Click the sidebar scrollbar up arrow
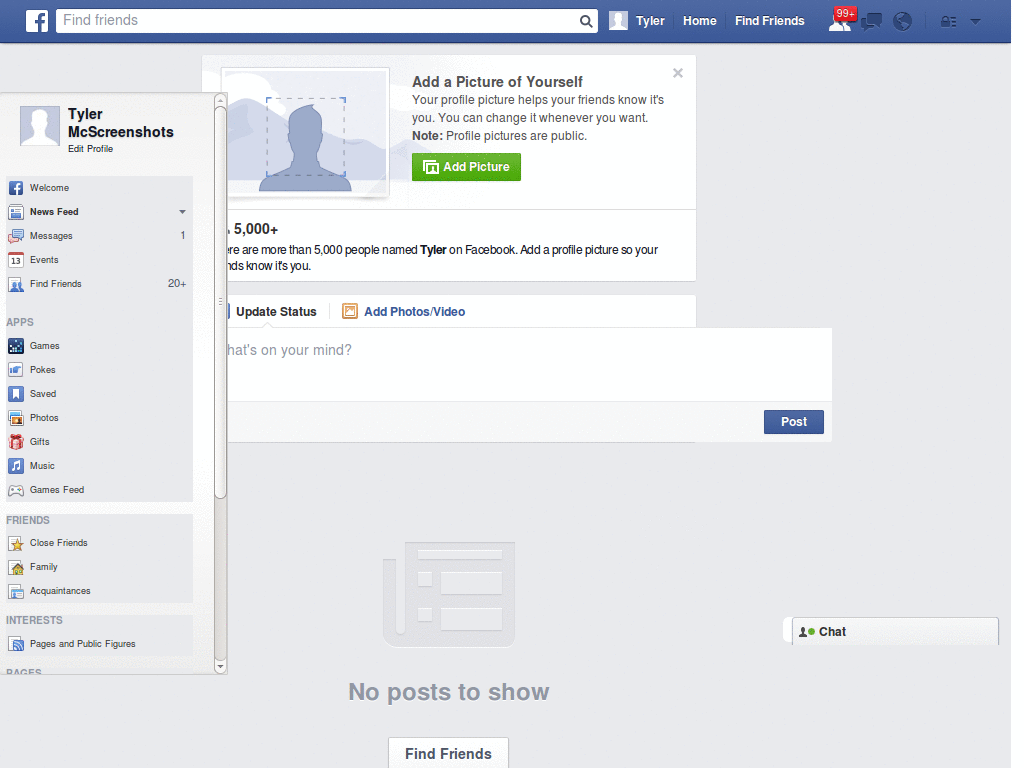This screenshot has width=1024, height=768. coord(220,101)
